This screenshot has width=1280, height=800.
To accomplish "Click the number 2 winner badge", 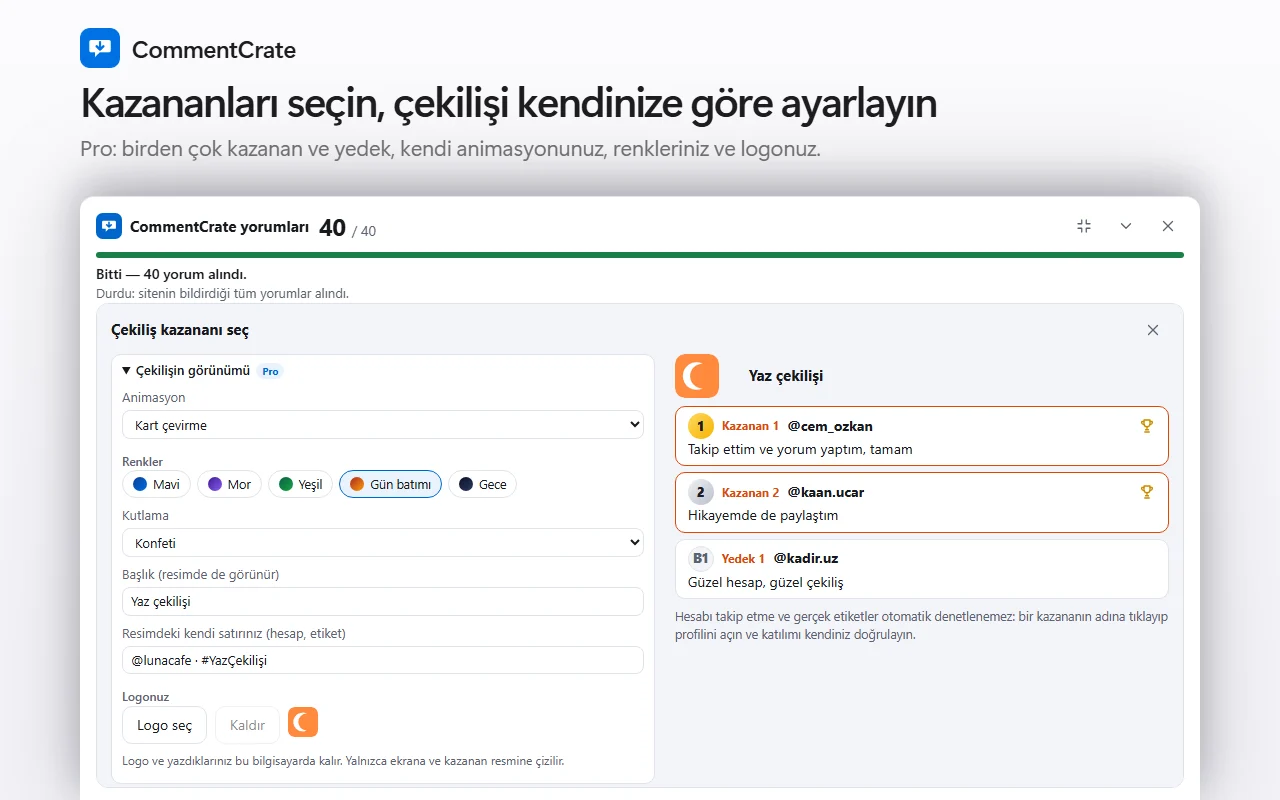I will 701,492.
